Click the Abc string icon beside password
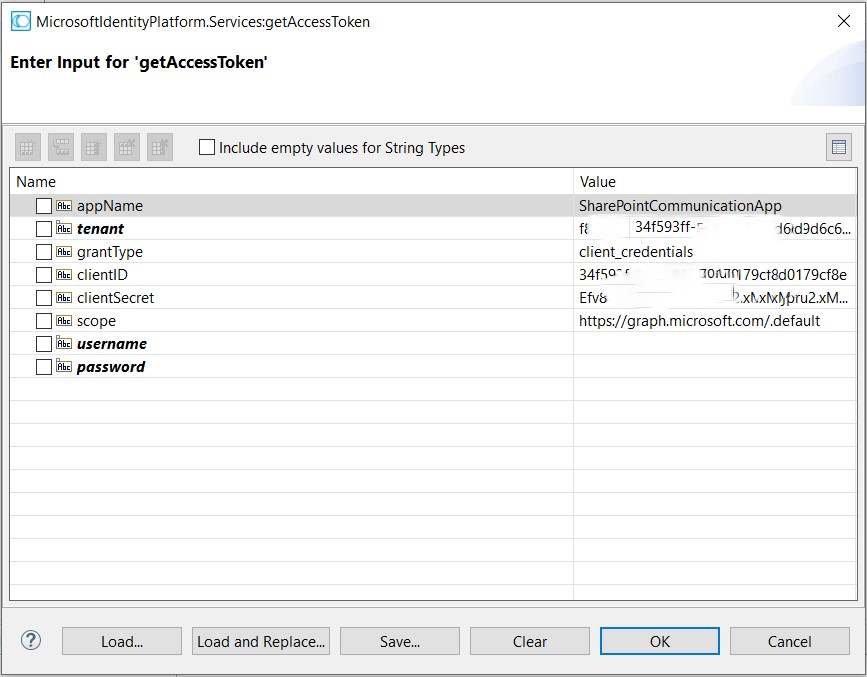Image resolution: width=867 pixels, height=677 pixels. pos(64,367)
